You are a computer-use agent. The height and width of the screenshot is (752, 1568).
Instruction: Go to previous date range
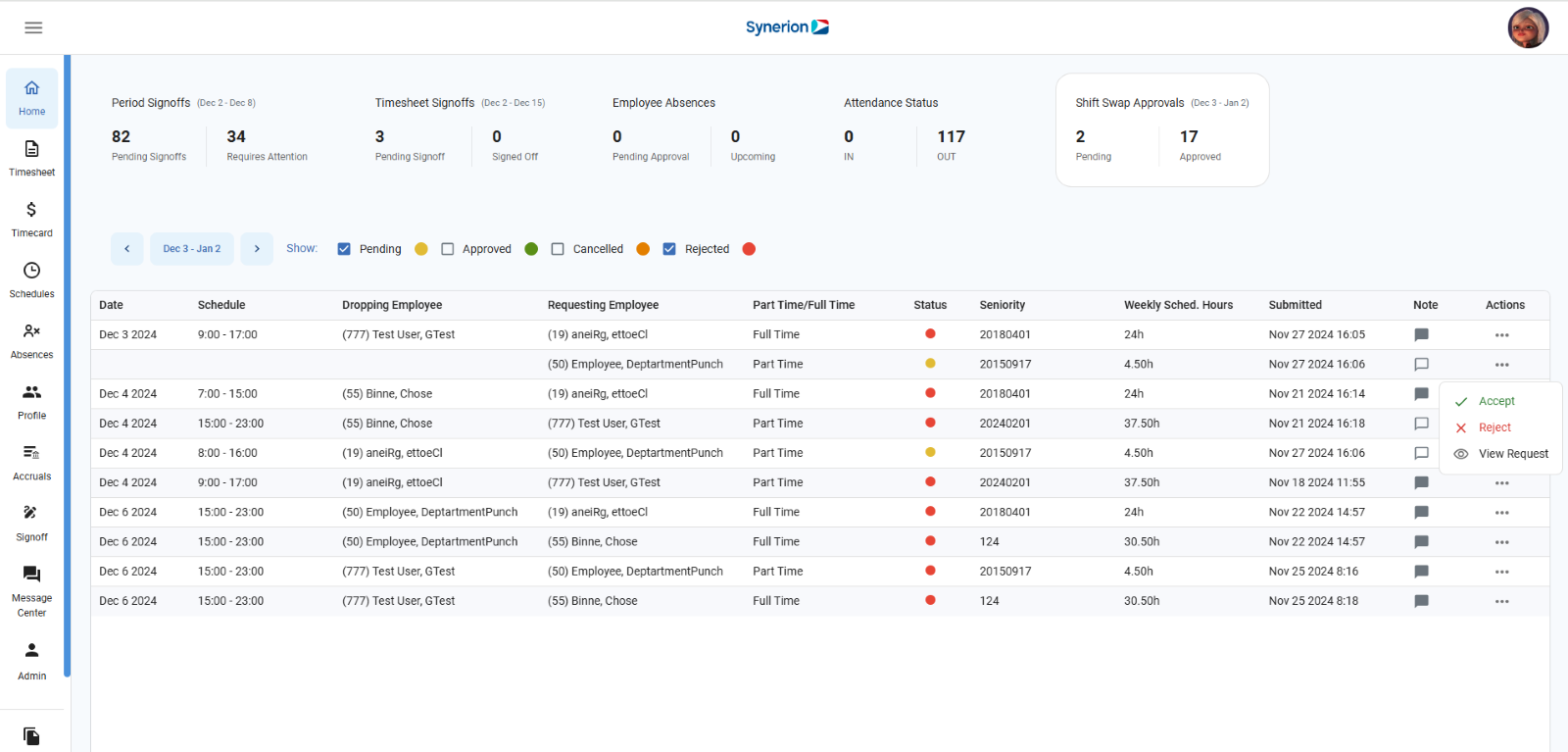tap(127, 249)
